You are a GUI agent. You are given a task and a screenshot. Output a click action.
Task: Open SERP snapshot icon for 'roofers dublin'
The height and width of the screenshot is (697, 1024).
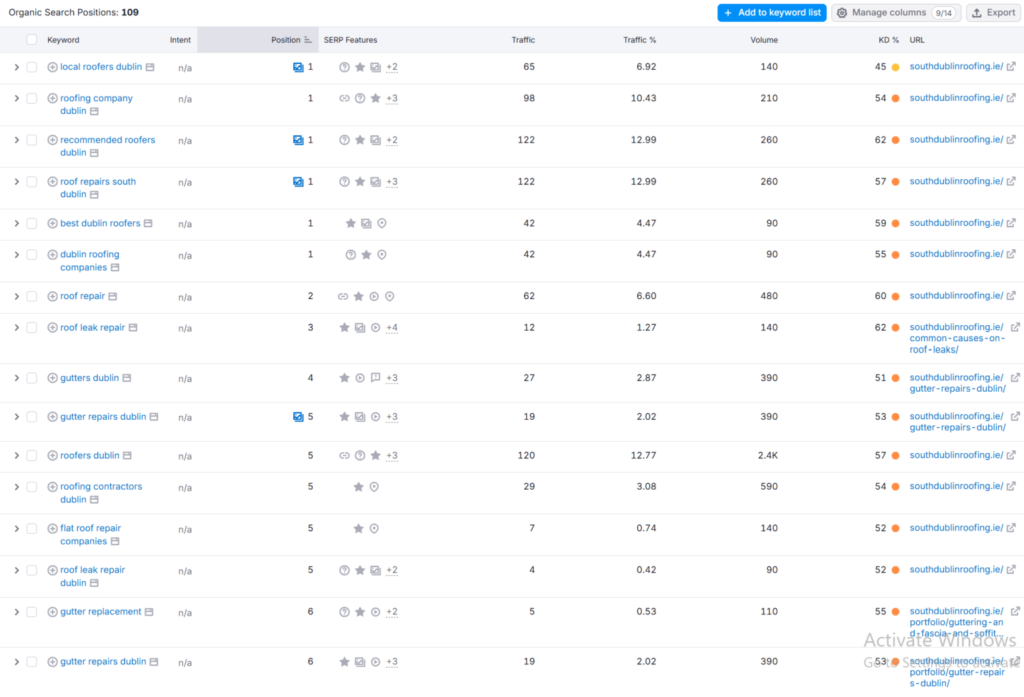127,456
